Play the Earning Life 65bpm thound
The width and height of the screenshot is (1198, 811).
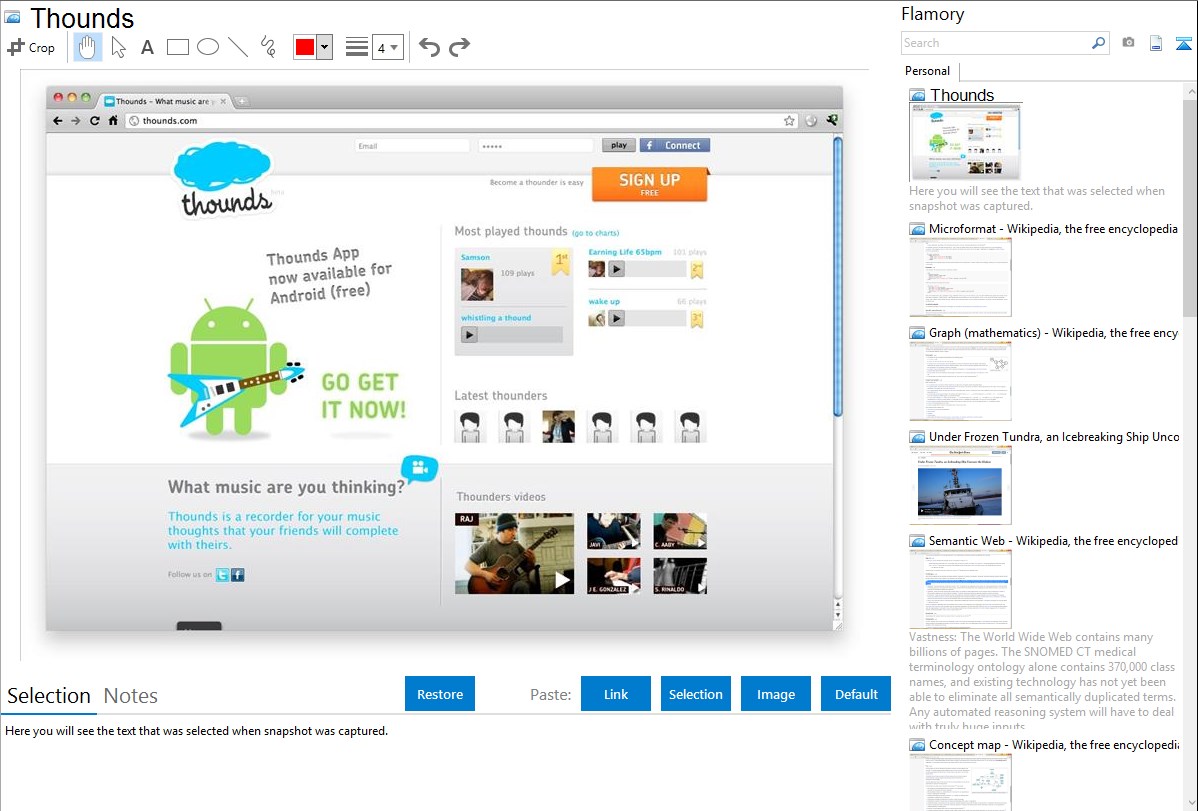[x=617, y=269]
